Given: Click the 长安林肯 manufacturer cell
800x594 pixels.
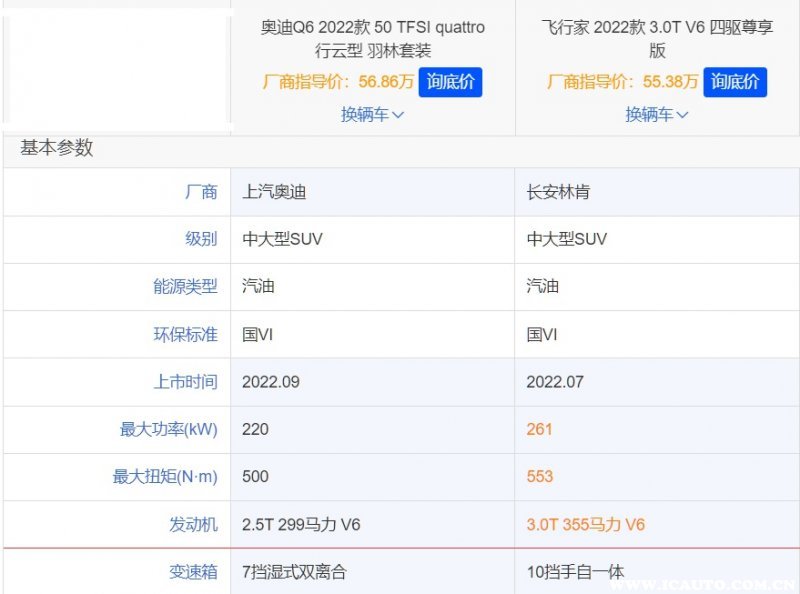Looking at the screenshot, I should [558, 192].
